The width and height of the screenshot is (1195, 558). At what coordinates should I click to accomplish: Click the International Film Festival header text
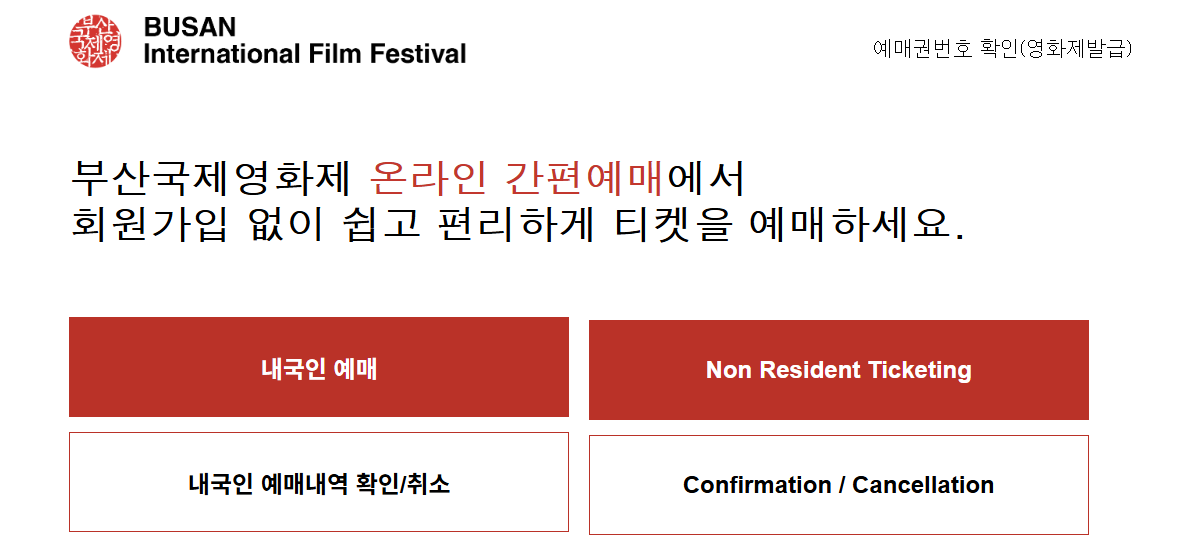coord(305,54)
